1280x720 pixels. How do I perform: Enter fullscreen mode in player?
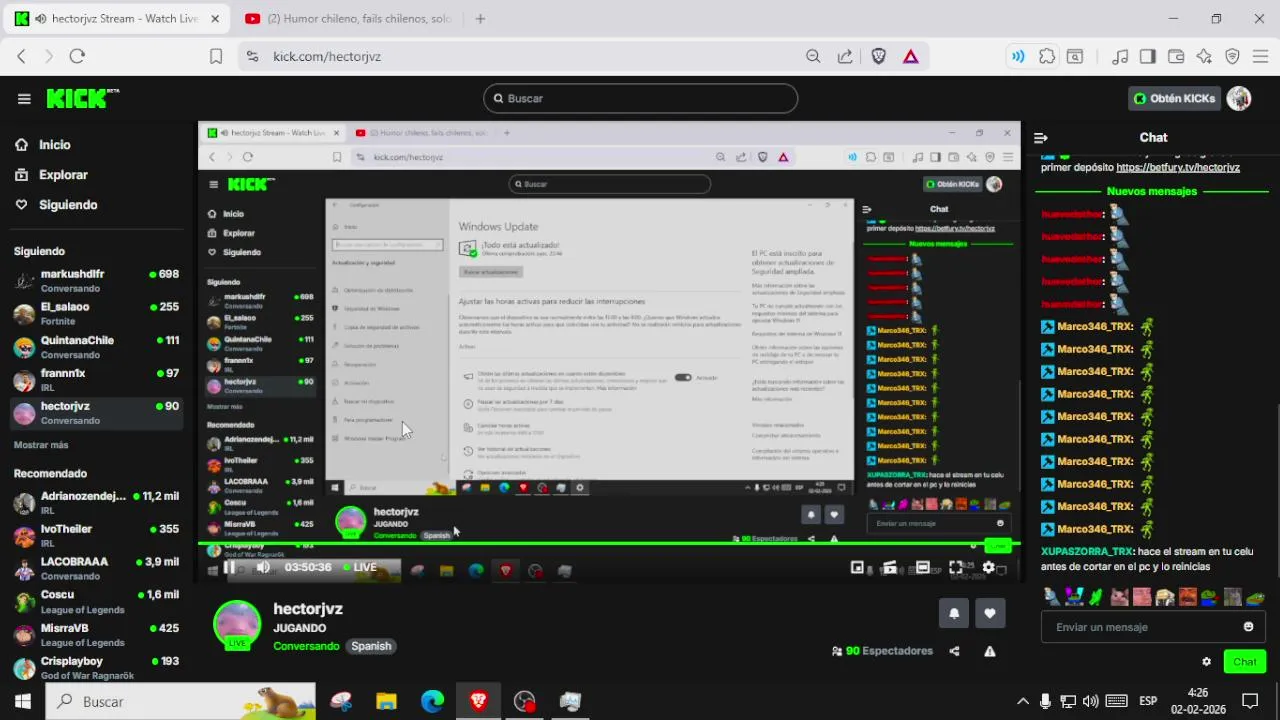(955, 567)
